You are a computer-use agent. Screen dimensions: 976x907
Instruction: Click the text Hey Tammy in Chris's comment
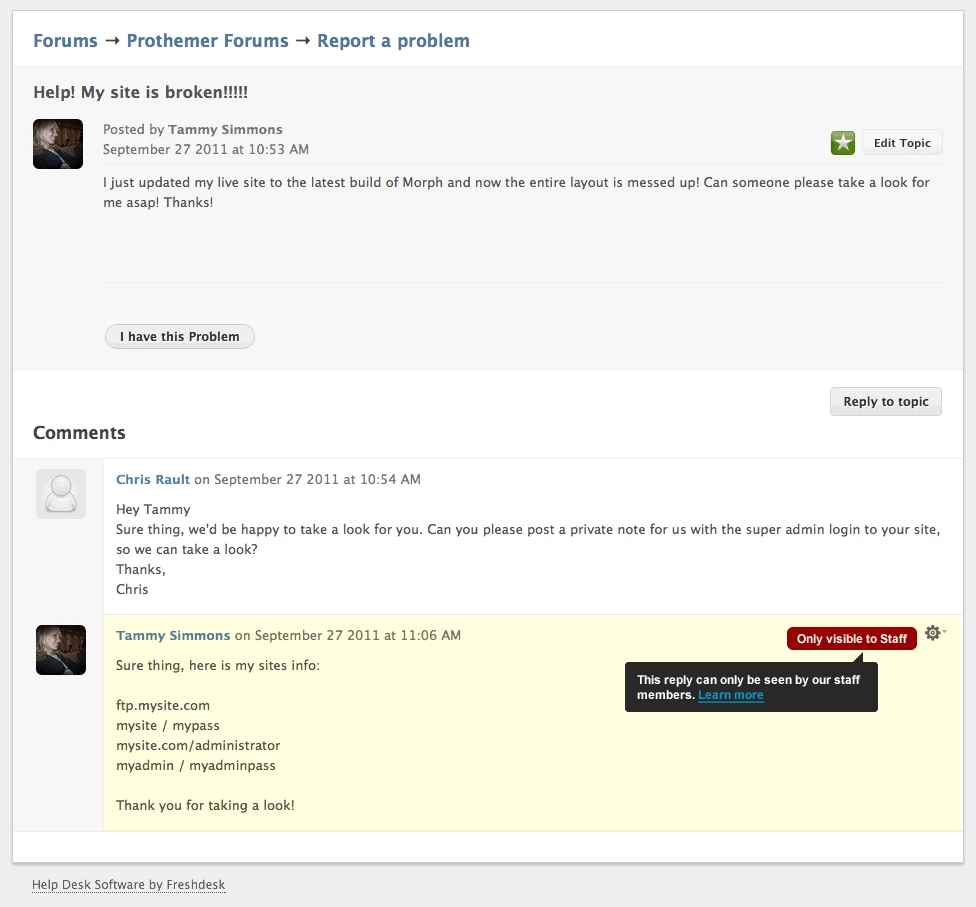tap(153, 509)
